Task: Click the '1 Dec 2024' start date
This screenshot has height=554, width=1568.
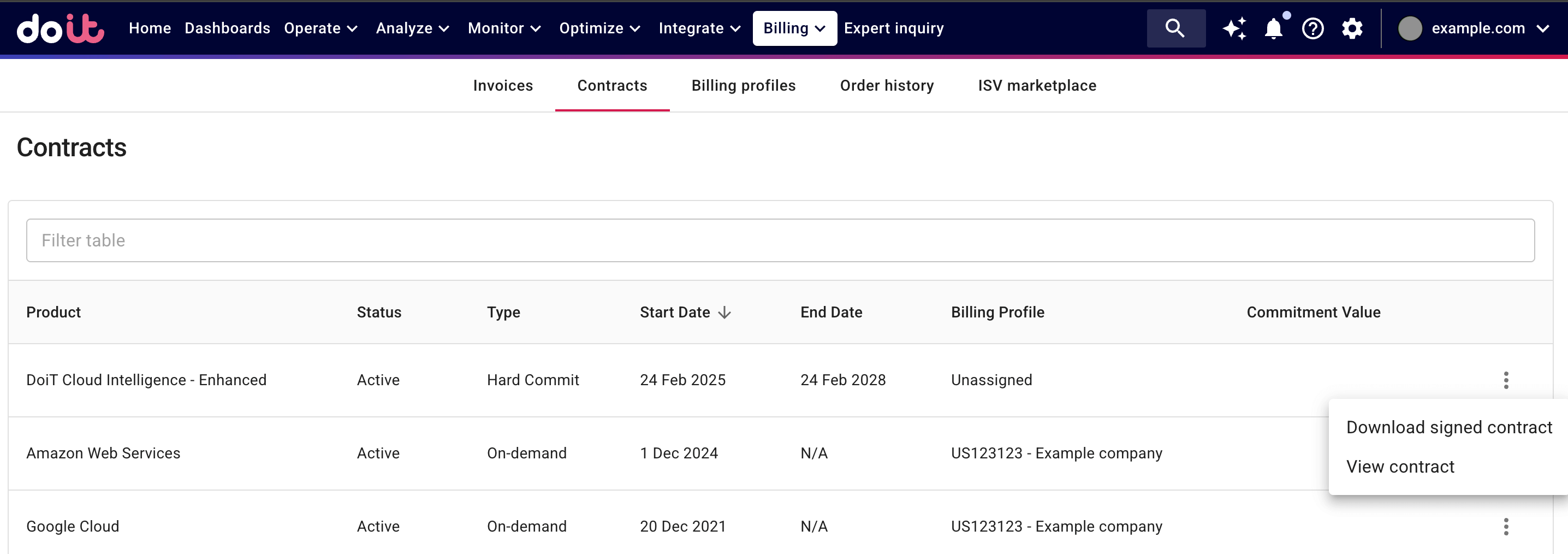Action: pyautogui.click(x=679, y=453)
